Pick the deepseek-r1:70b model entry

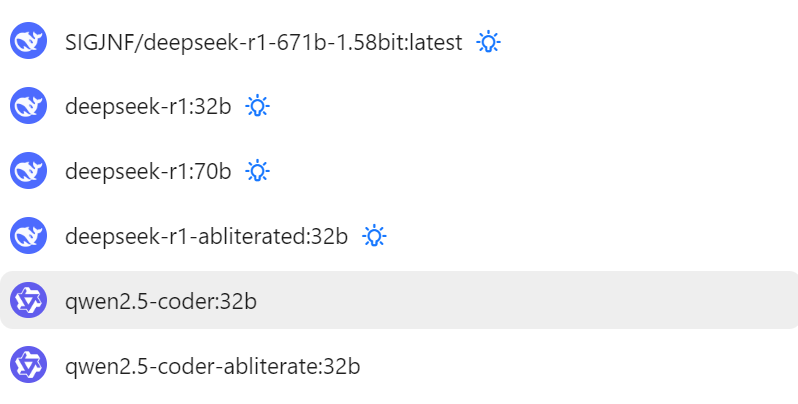148,171
